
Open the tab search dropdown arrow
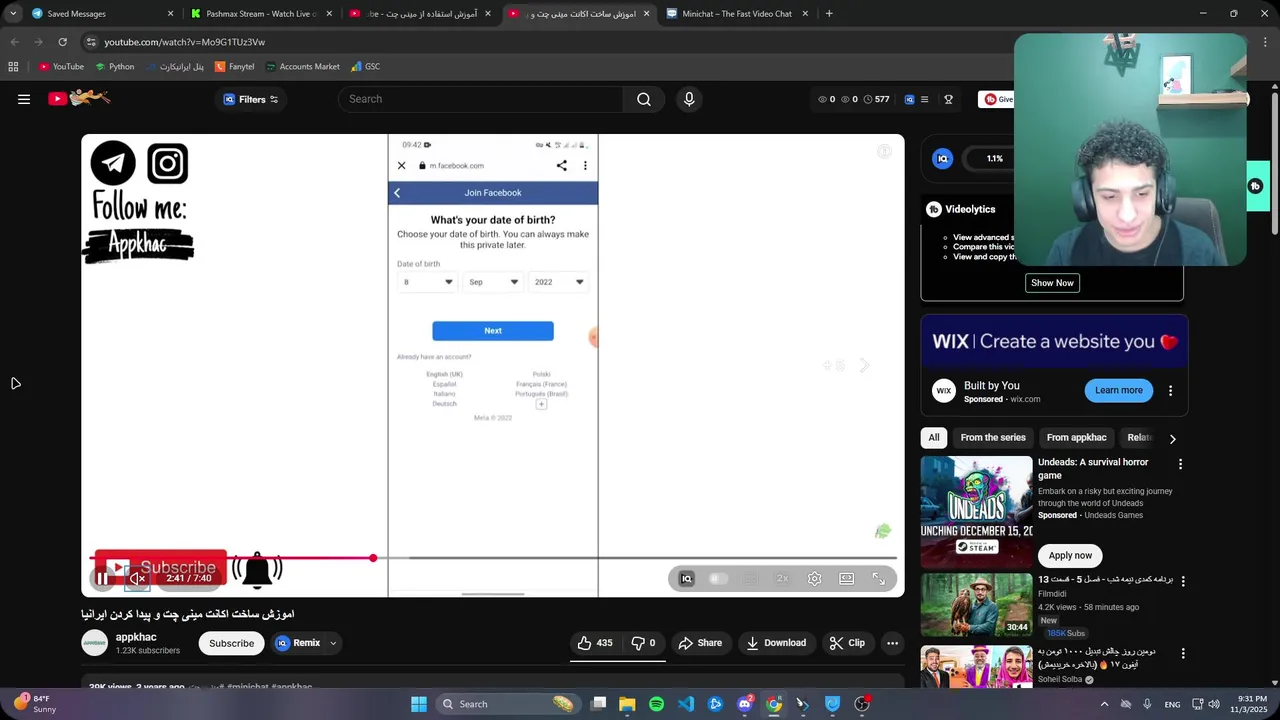13,14
